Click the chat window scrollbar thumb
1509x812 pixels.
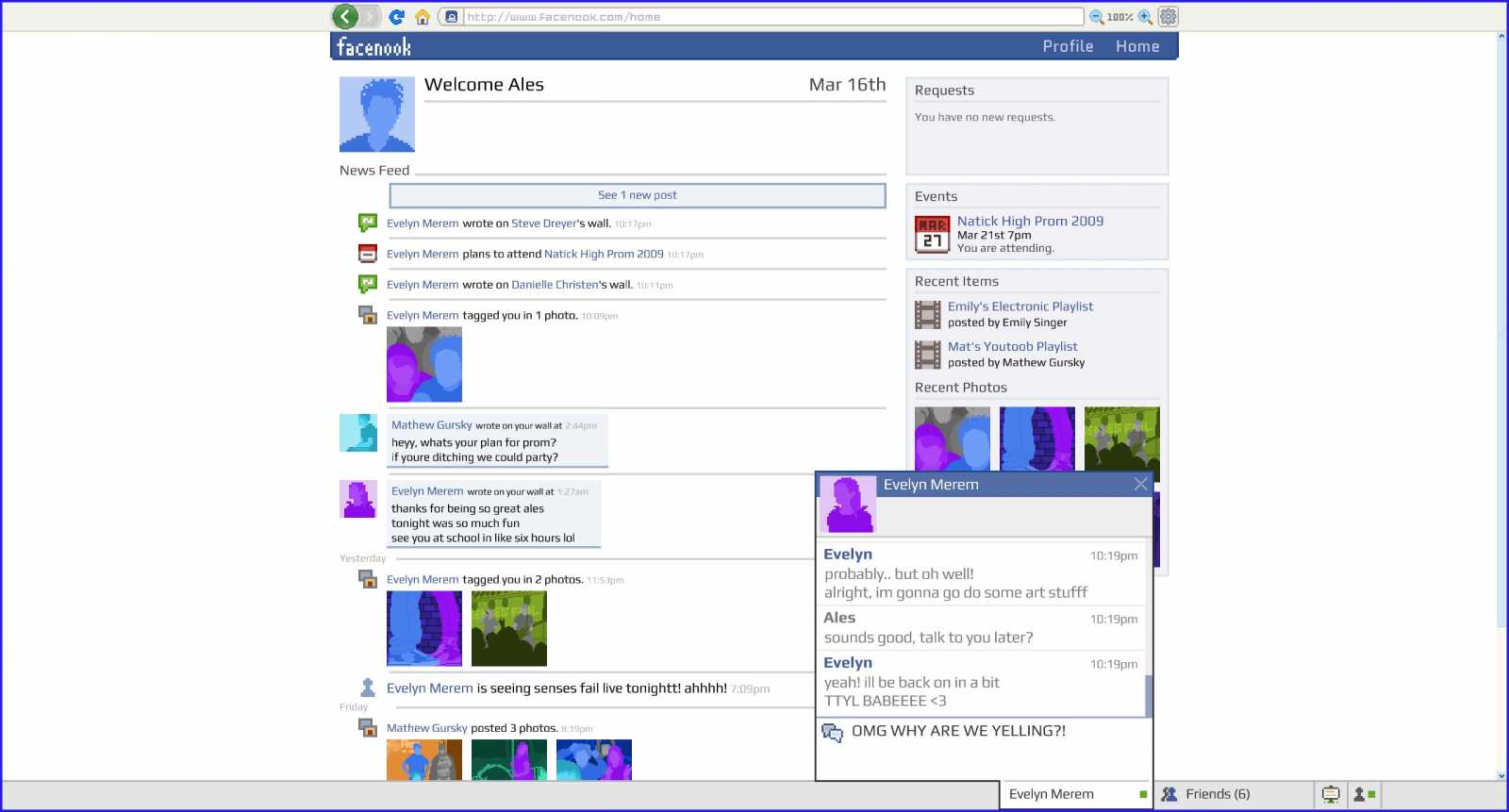(x=1149, y=695)
